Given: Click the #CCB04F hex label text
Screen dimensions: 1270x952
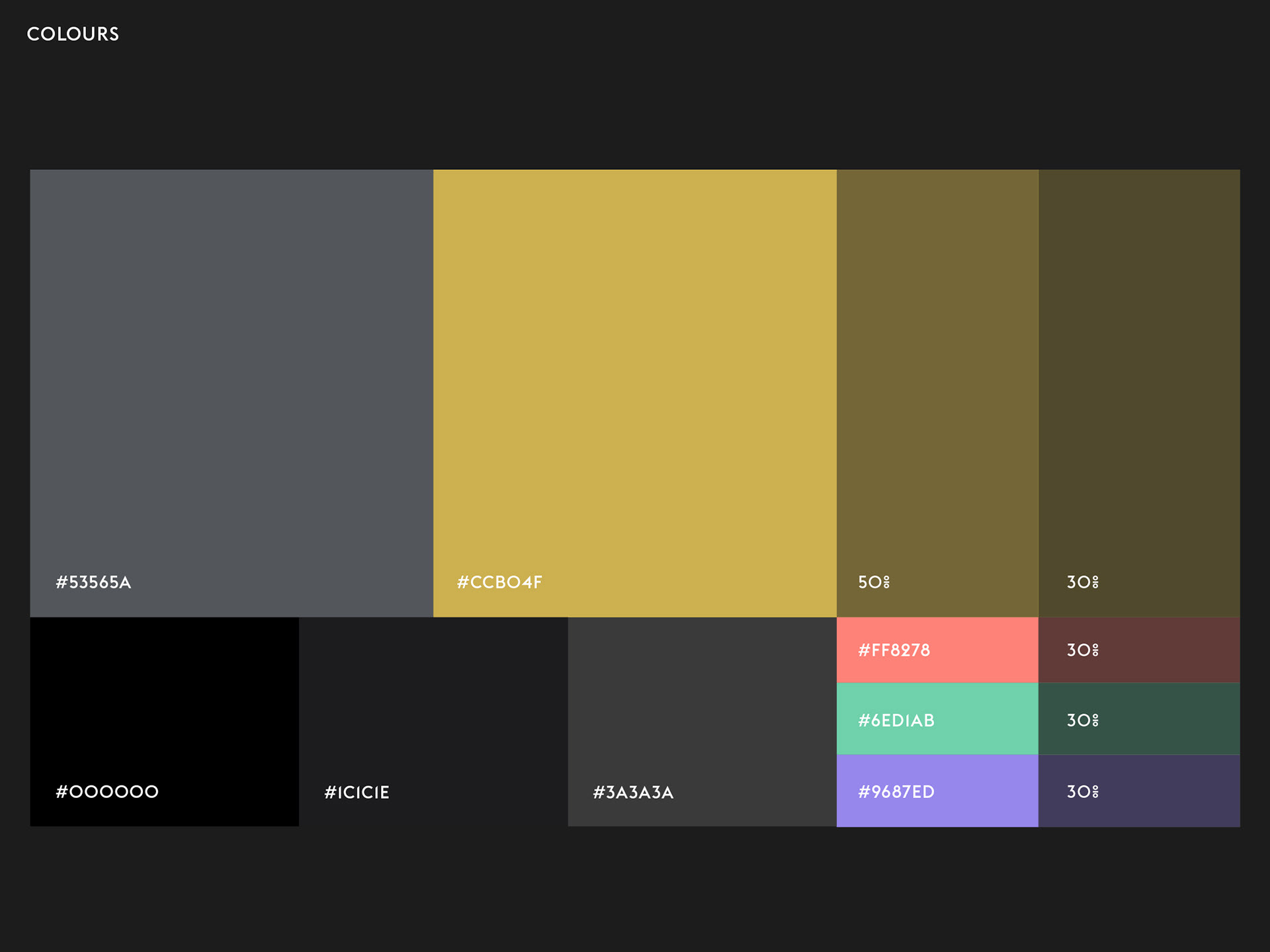Looking at the screenshot, I should point(499,582).
